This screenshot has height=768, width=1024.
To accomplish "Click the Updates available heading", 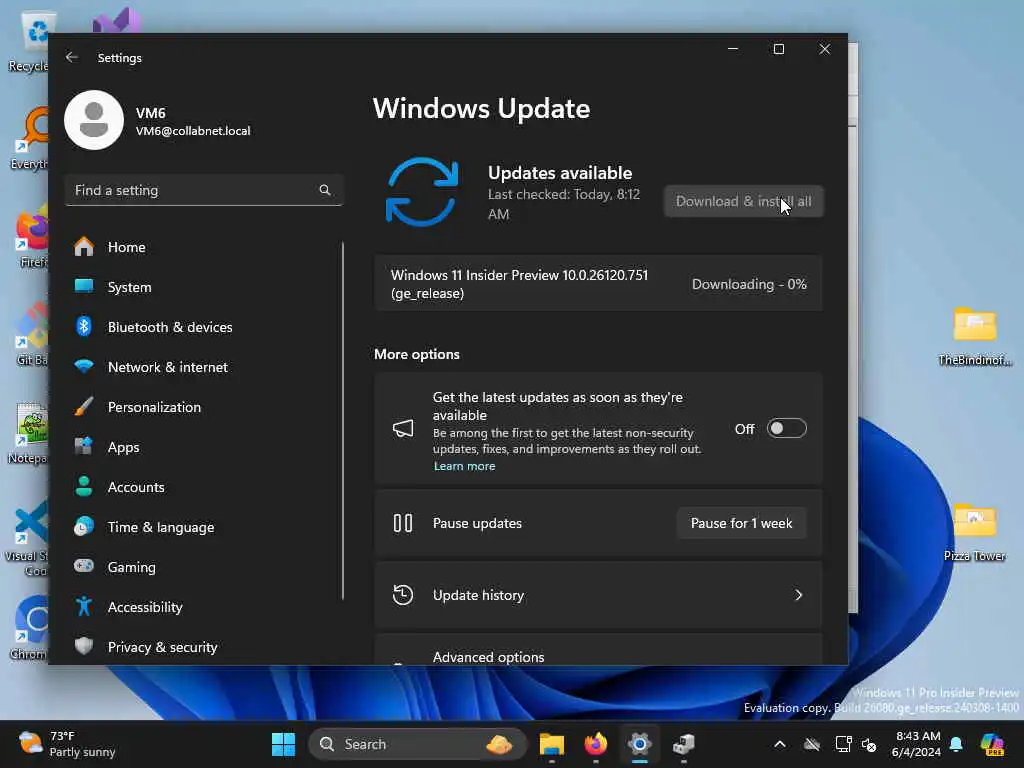I will point(560,173).
